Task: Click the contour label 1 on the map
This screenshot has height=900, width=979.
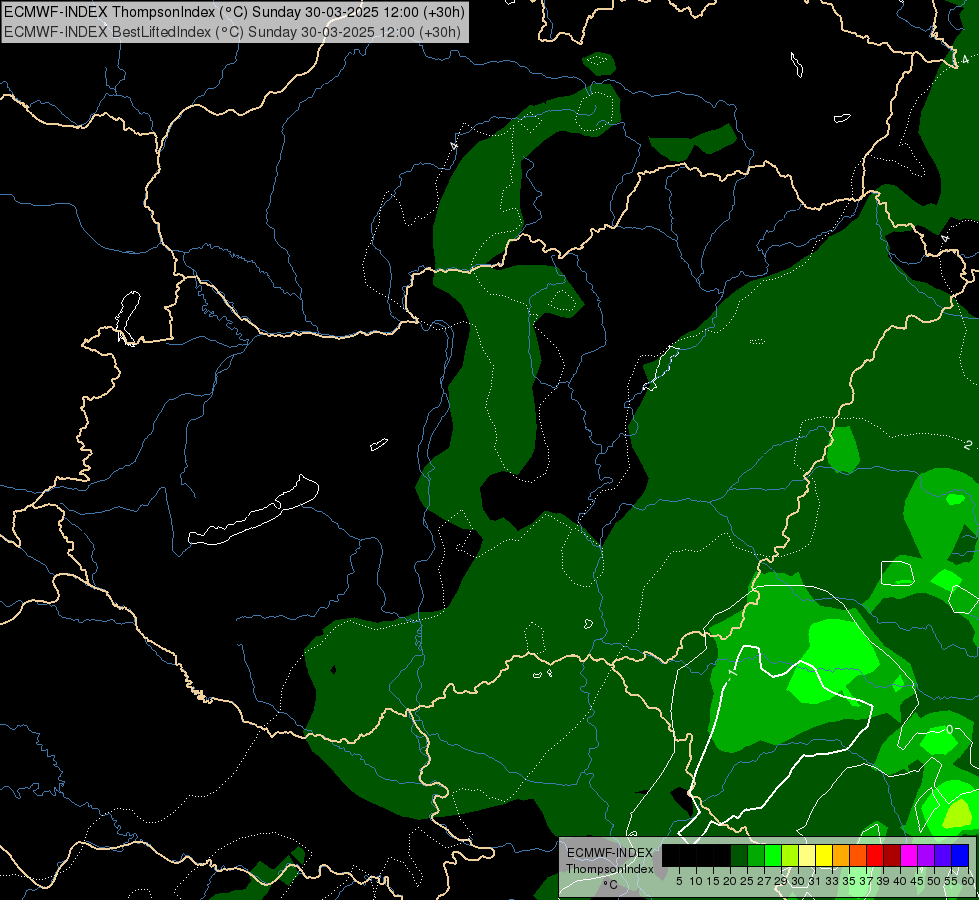Action: (732, 673)
